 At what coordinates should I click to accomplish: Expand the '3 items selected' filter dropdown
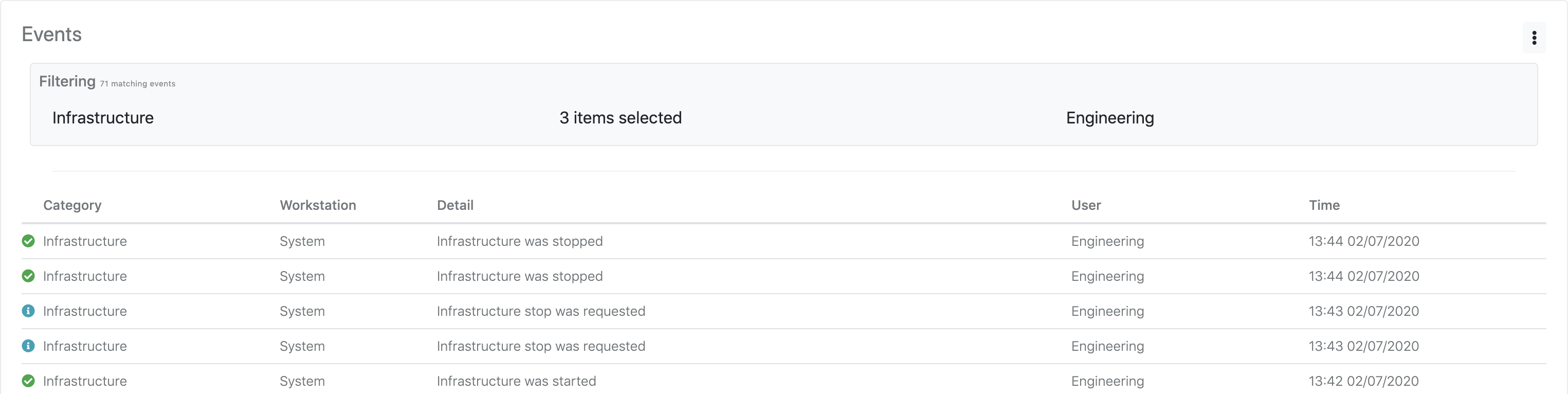point(621,117)
